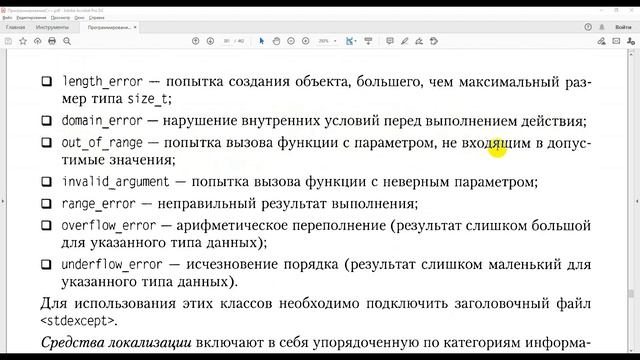
Task: Open the Справка menu
Action: point(97,18)
